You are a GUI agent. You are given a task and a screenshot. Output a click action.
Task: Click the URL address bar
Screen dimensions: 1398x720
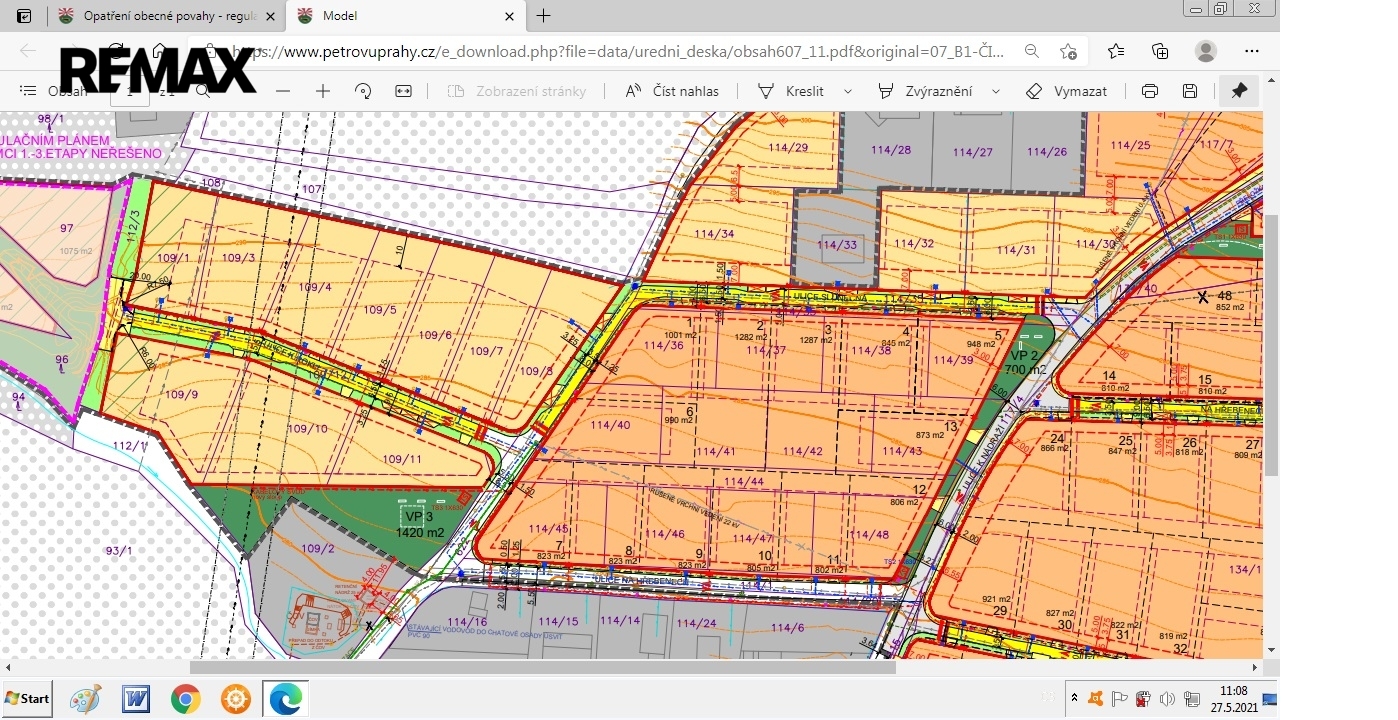620,52
